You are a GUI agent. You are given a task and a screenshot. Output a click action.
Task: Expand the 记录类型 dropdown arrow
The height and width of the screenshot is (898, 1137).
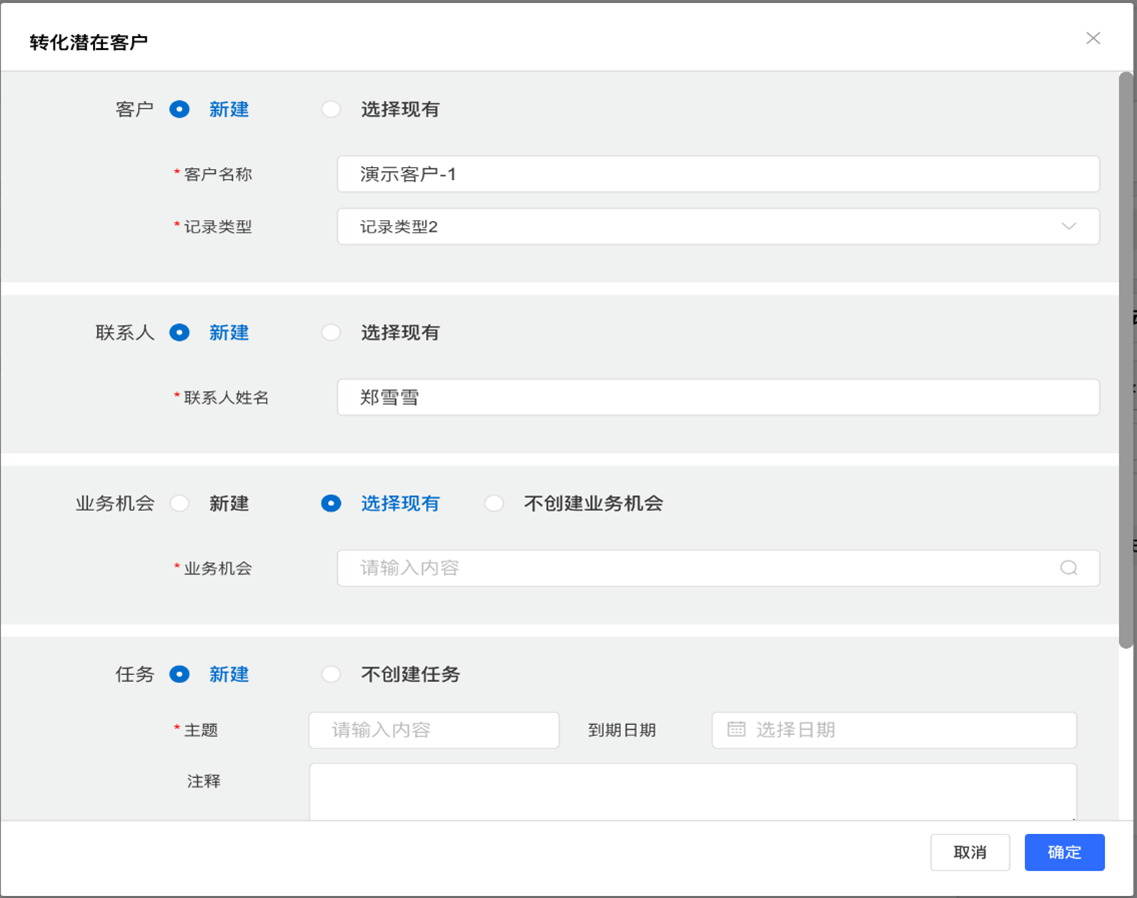point(1068,227)
